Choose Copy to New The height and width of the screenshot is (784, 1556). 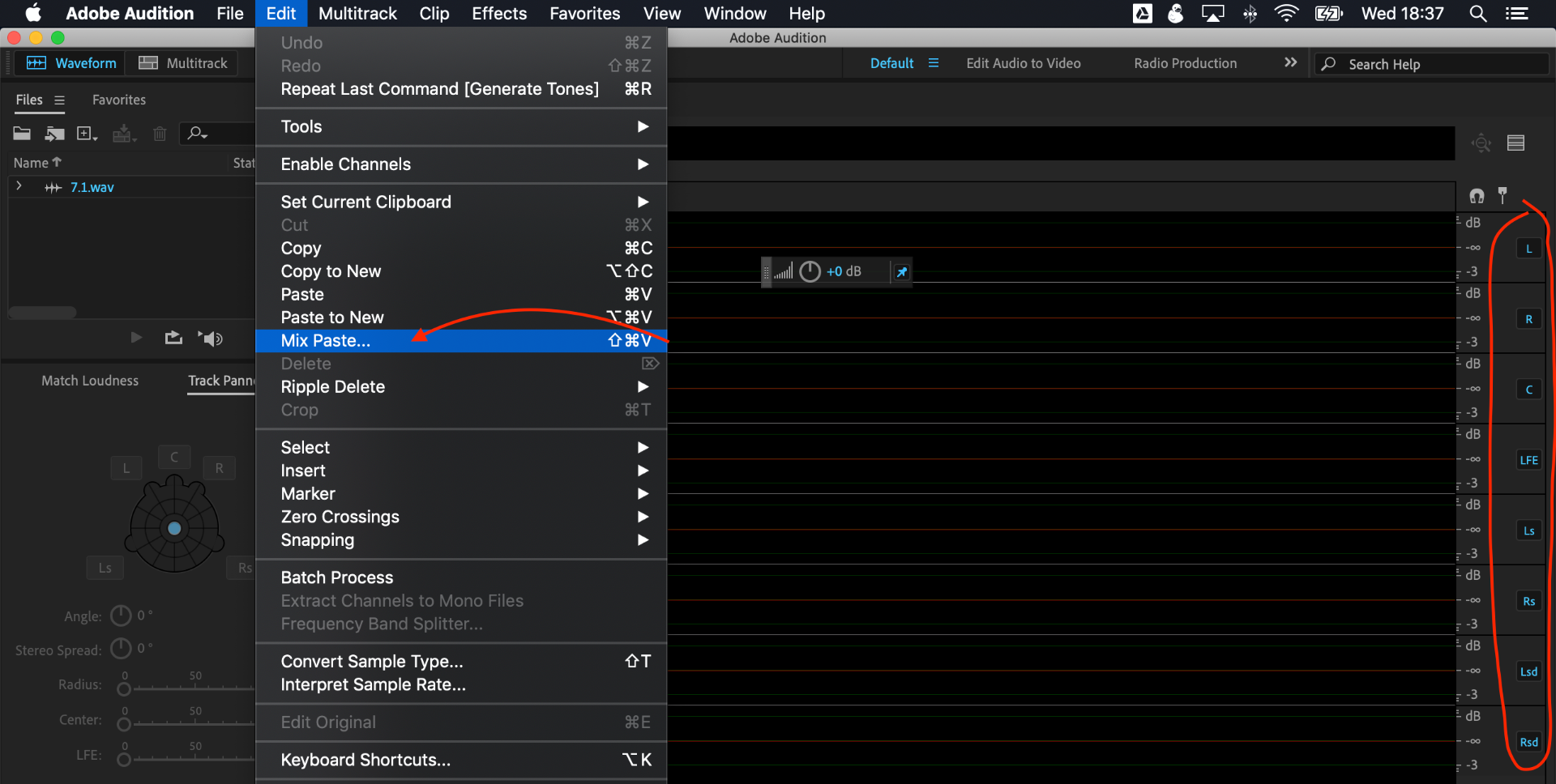(x=461, y=271)
